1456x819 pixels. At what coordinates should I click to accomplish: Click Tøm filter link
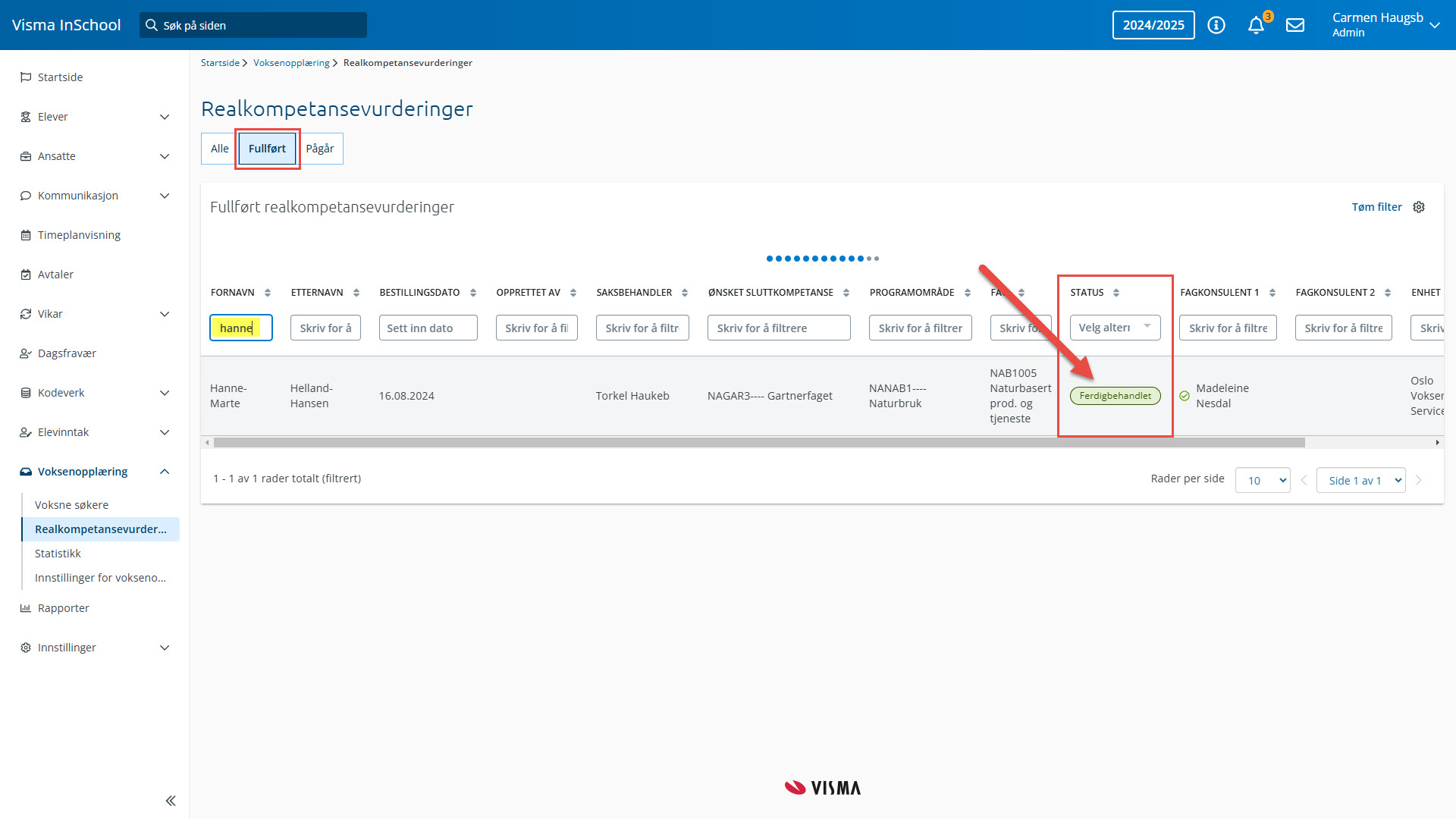pos(1376,207)
